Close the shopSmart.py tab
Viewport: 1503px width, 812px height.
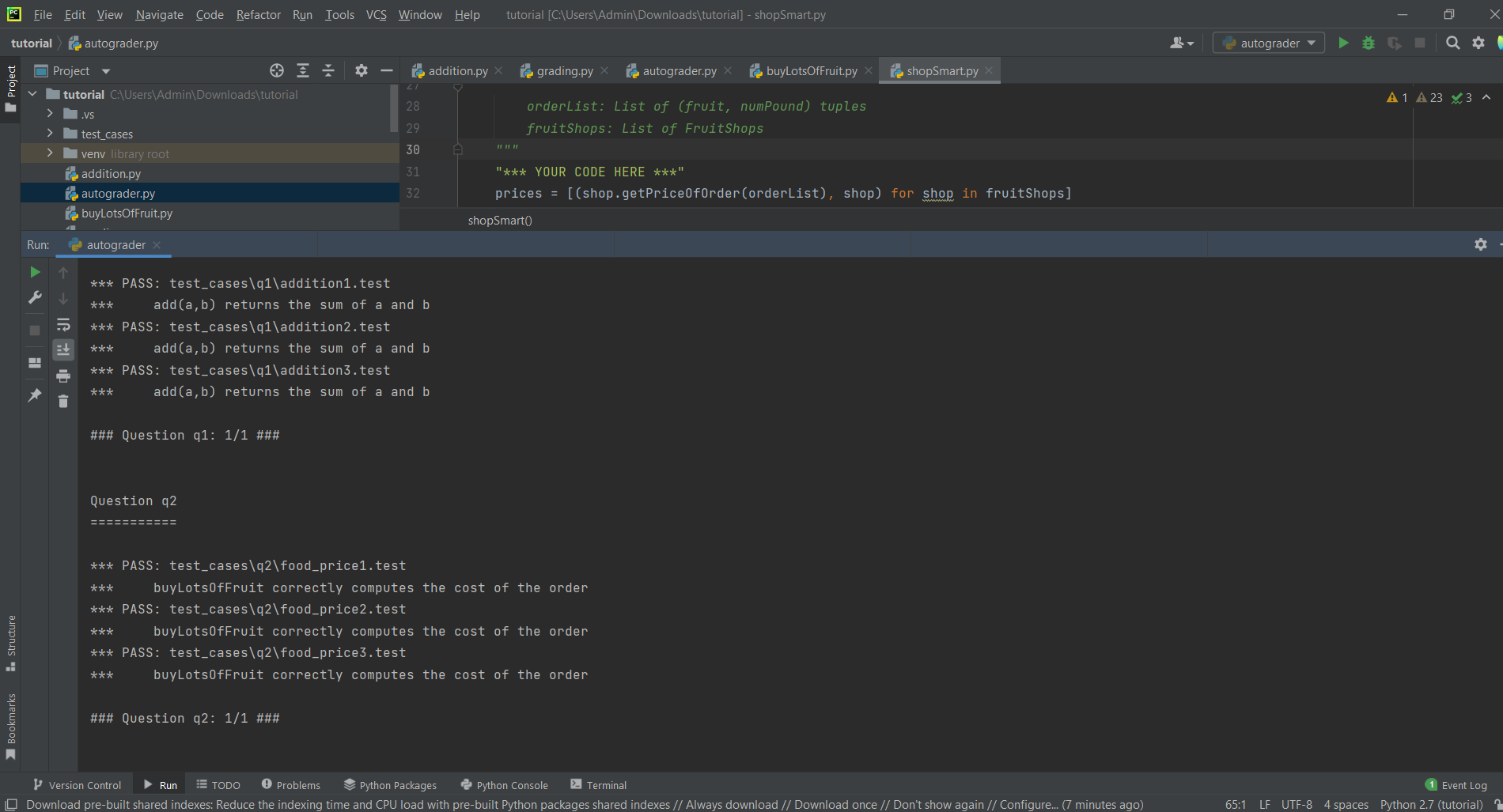coord(989,70)
